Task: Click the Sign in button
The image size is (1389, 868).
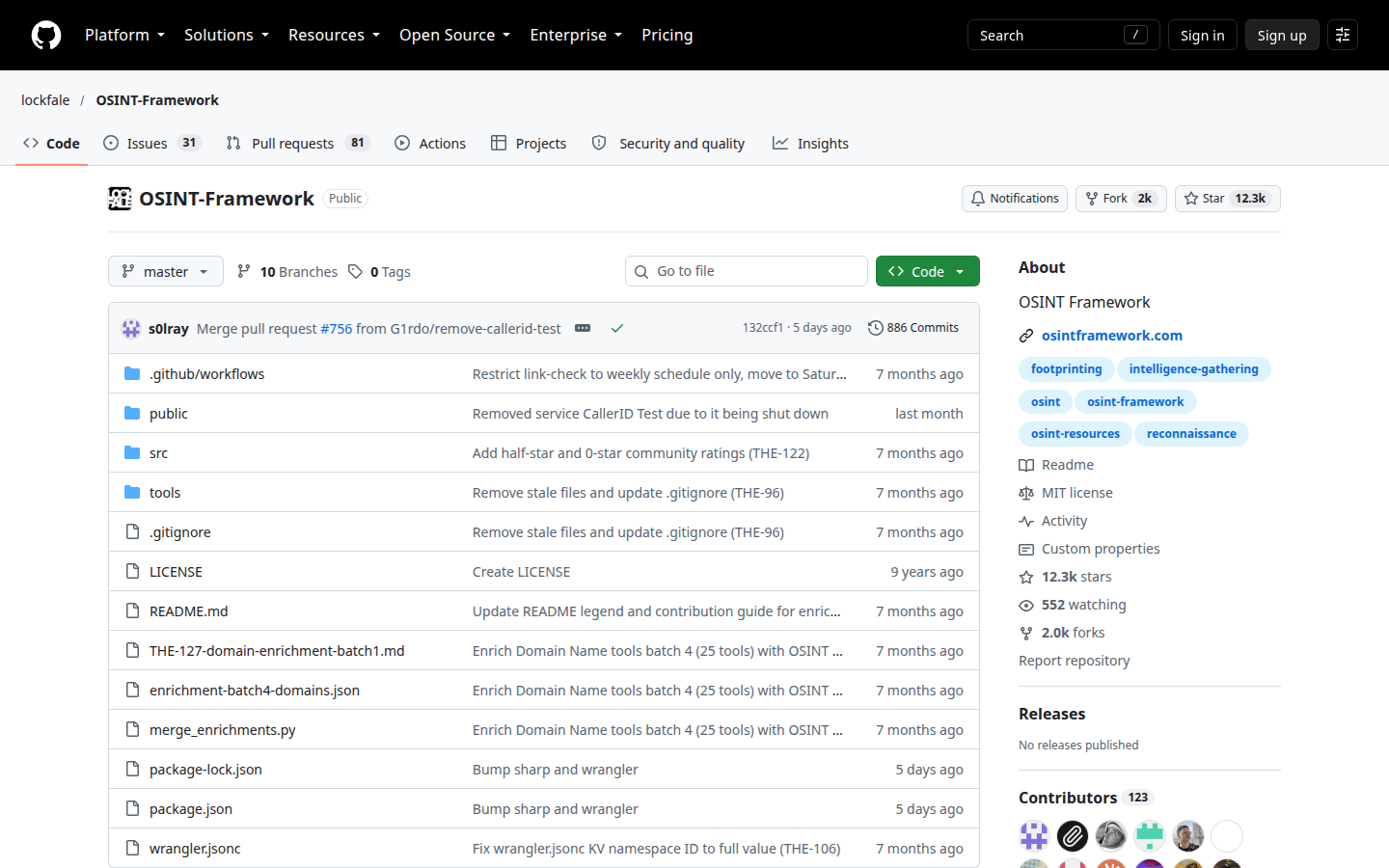Action: 1202,35
